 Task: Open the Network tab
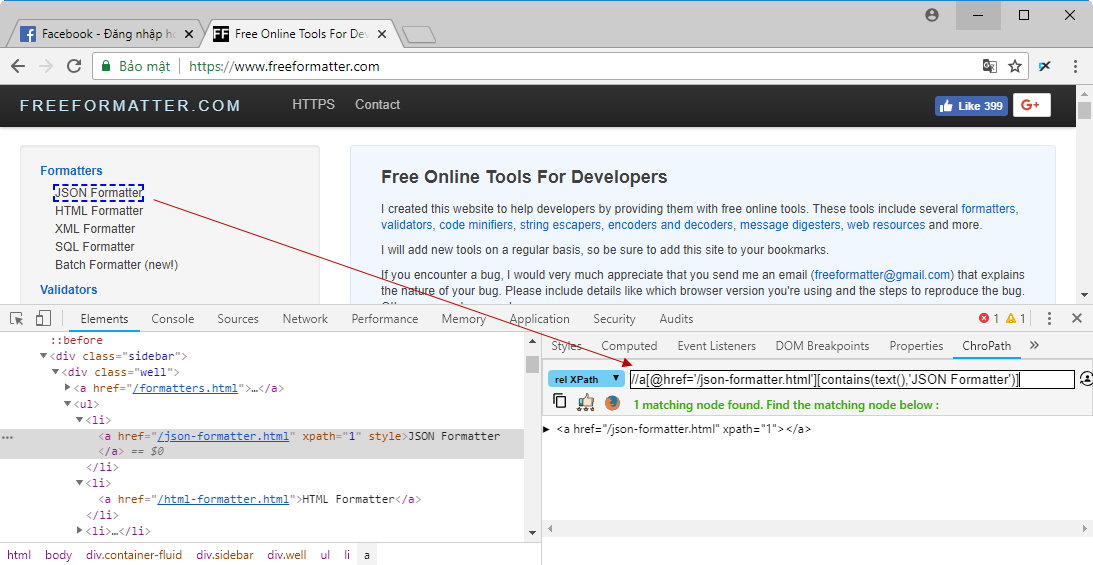[x=305, y=319]
